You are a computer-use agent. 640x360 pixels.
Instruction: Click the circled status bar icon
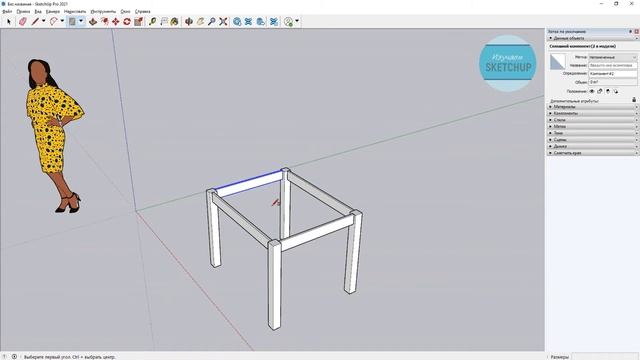point(14,356)
